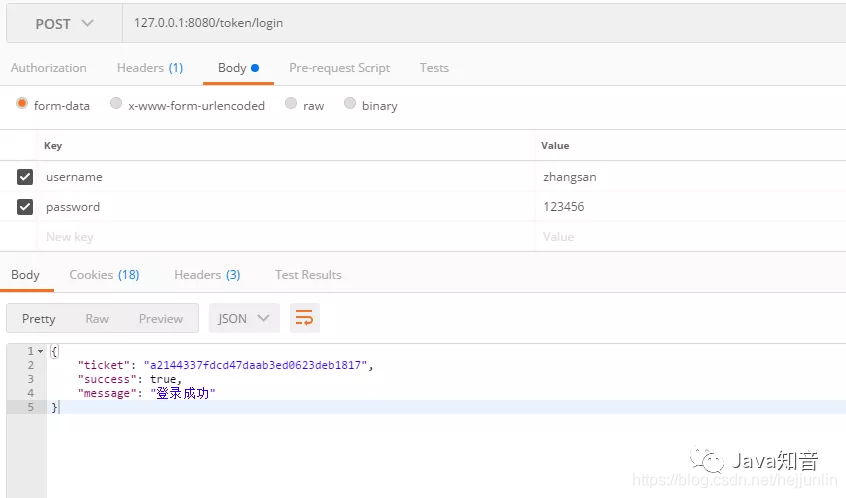Select the form-data radio button
Viewport: 846px width, 498px height.
click(x=22, y=103)
